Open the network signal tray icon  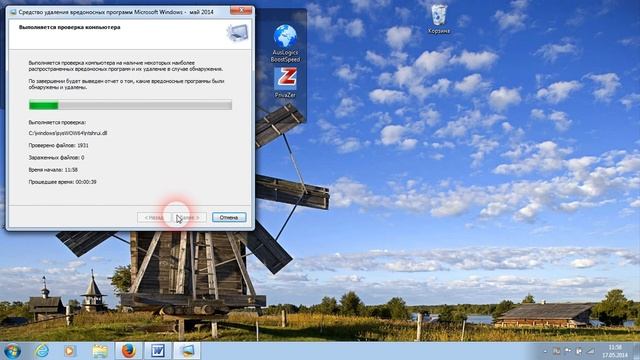coord(591,351)
